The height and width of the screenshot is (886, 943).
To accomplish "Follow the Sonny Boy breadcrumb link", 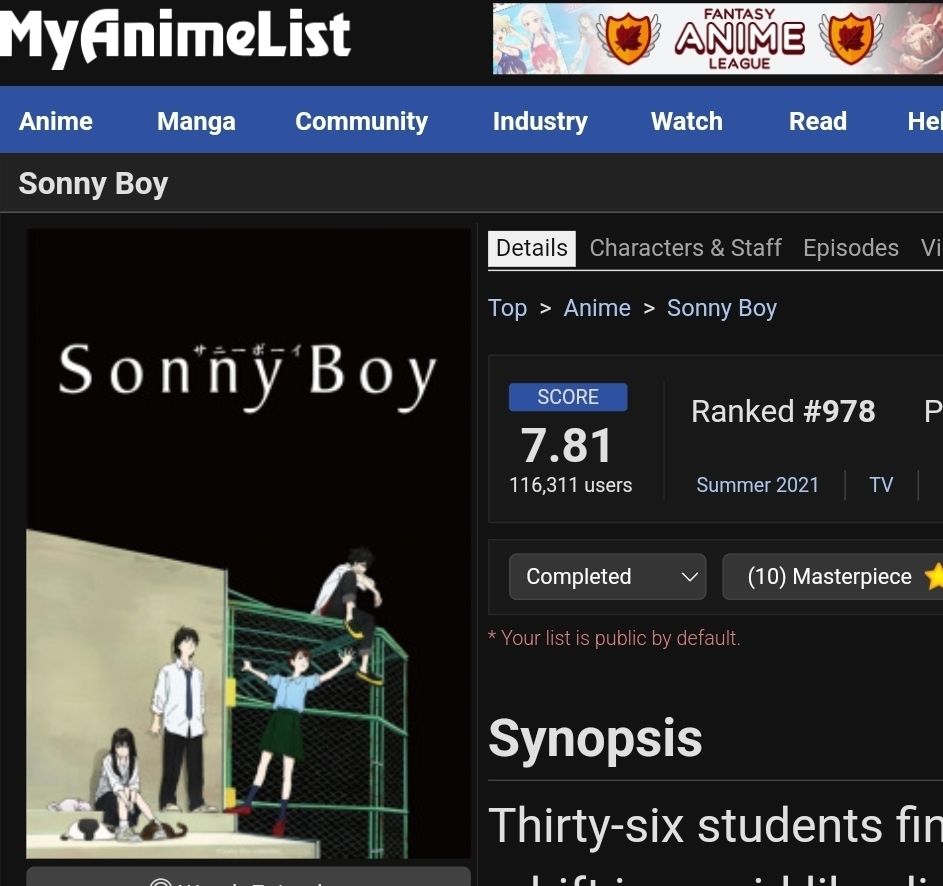I will tap(722, 309).
